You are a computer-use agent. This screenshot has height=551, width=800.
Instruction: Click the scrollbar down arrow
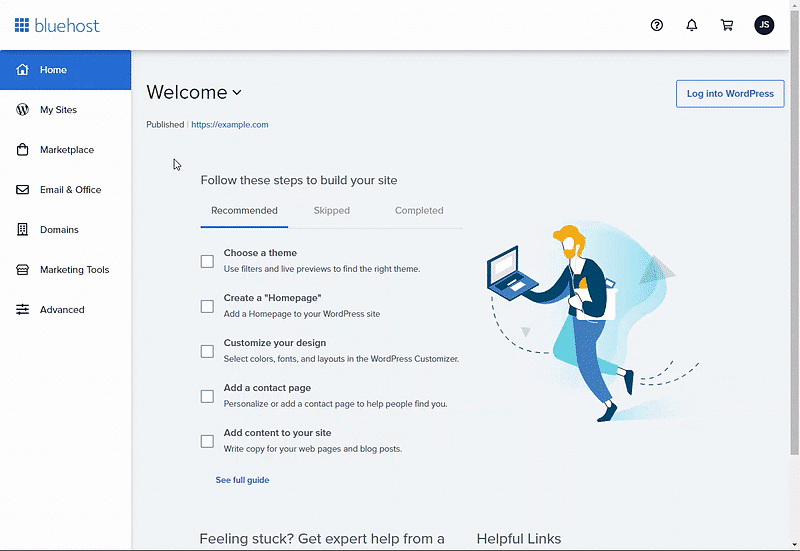pyautogui.click(x=794, y=545)
